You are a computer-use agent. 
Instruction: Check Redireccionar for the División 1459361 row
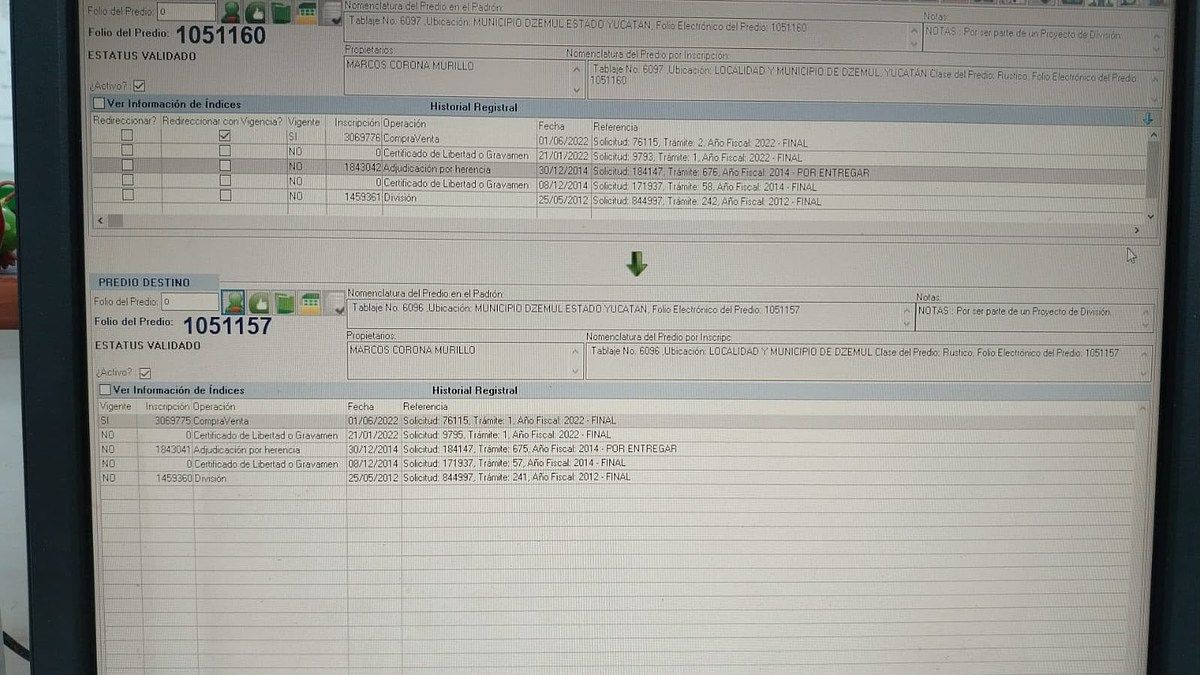point(126,196)
